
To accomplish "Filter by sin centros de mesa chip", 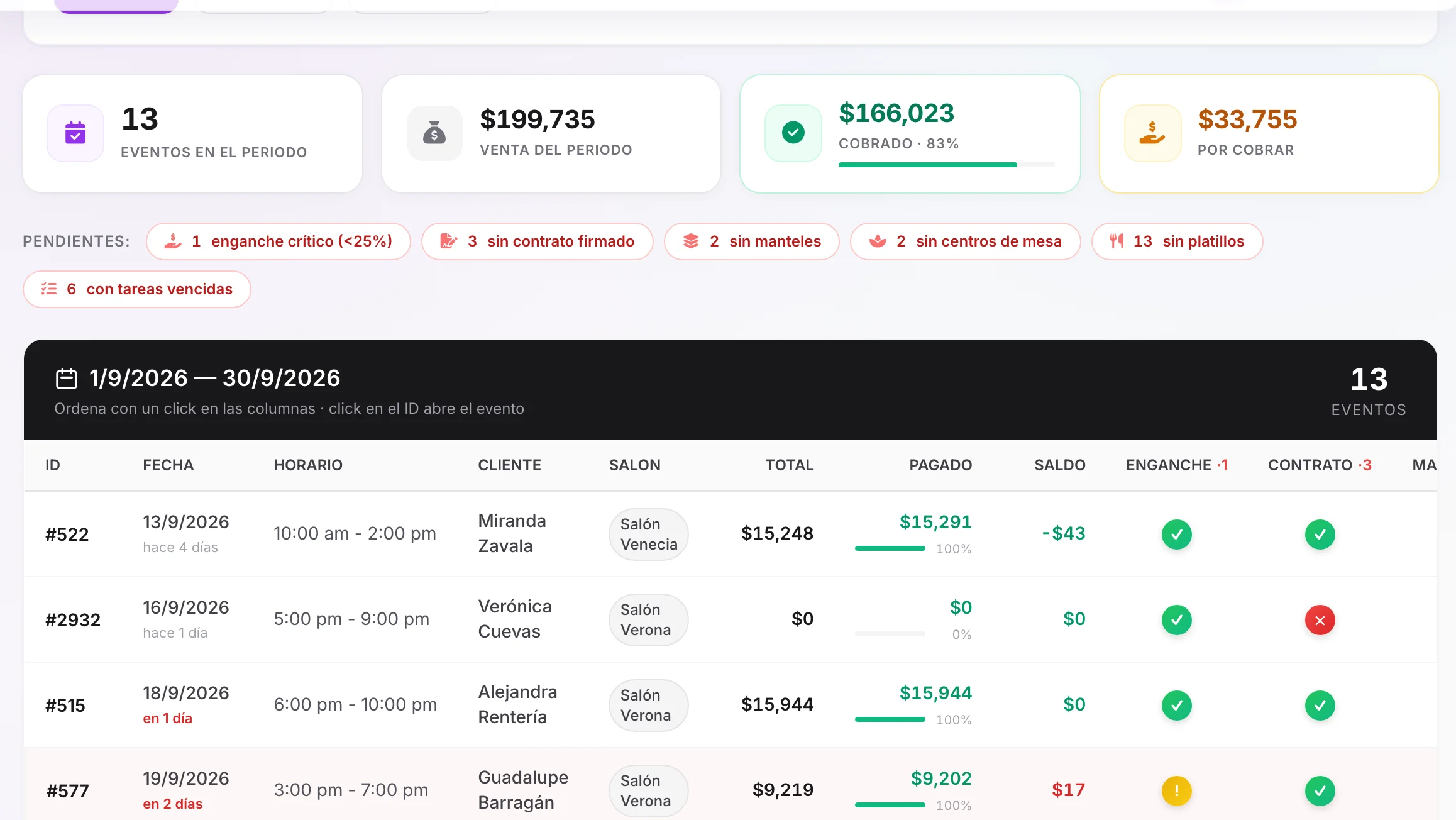I will [x=966, y=241].
